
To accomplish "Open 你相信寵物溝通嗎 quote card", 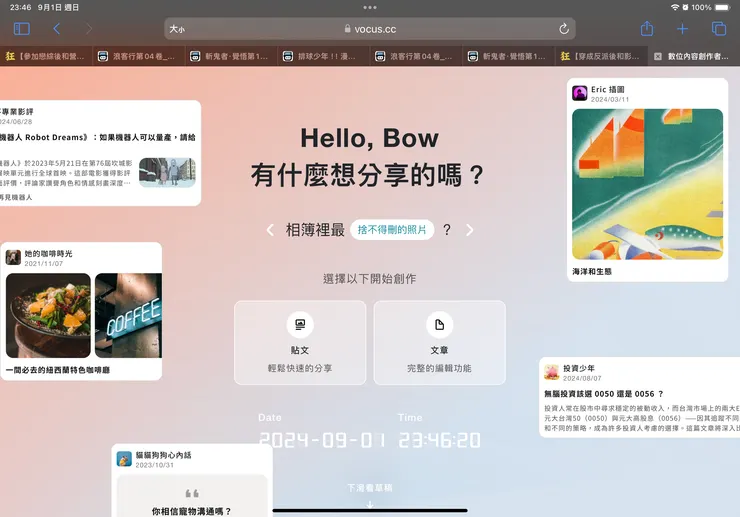I will pos(192,496).
